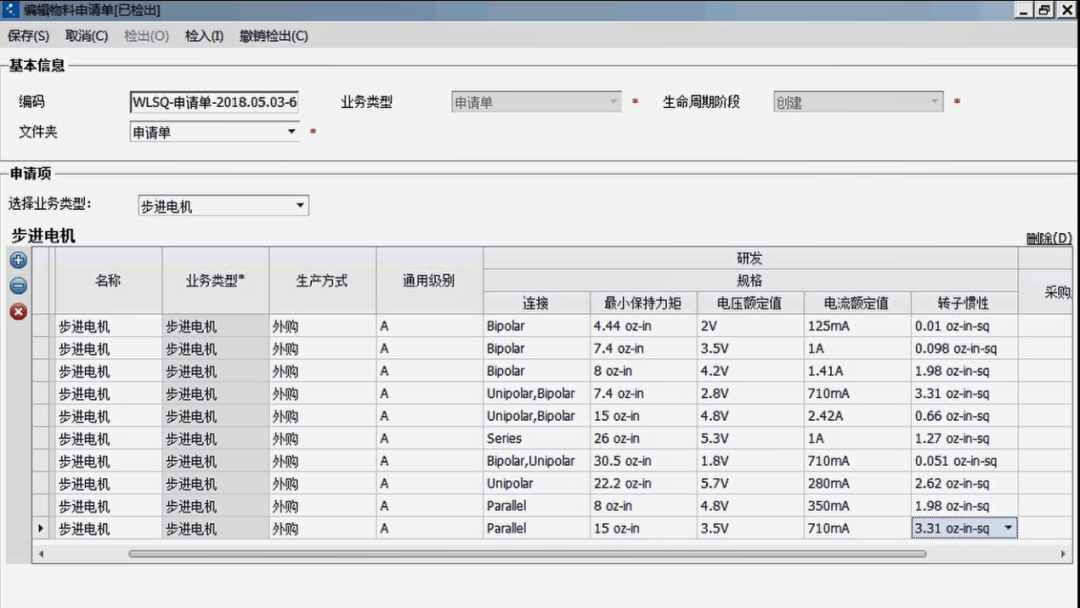Viewport: 1080px width, 608px height.
Task: Open the 文件夹 dropdown
Action: (292, 132)
